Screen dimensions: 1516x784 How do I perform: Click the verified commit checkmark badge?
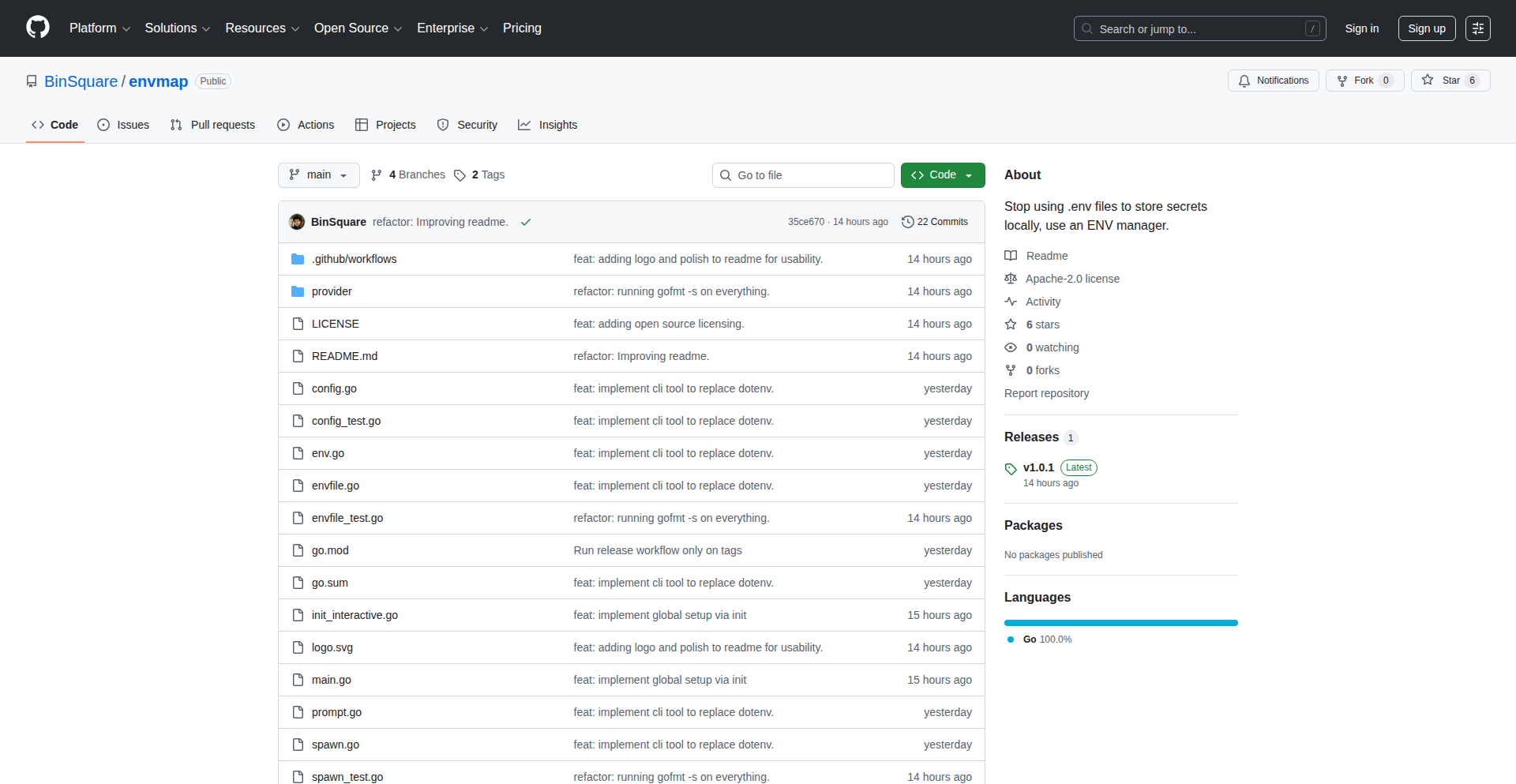pos(525,222)
